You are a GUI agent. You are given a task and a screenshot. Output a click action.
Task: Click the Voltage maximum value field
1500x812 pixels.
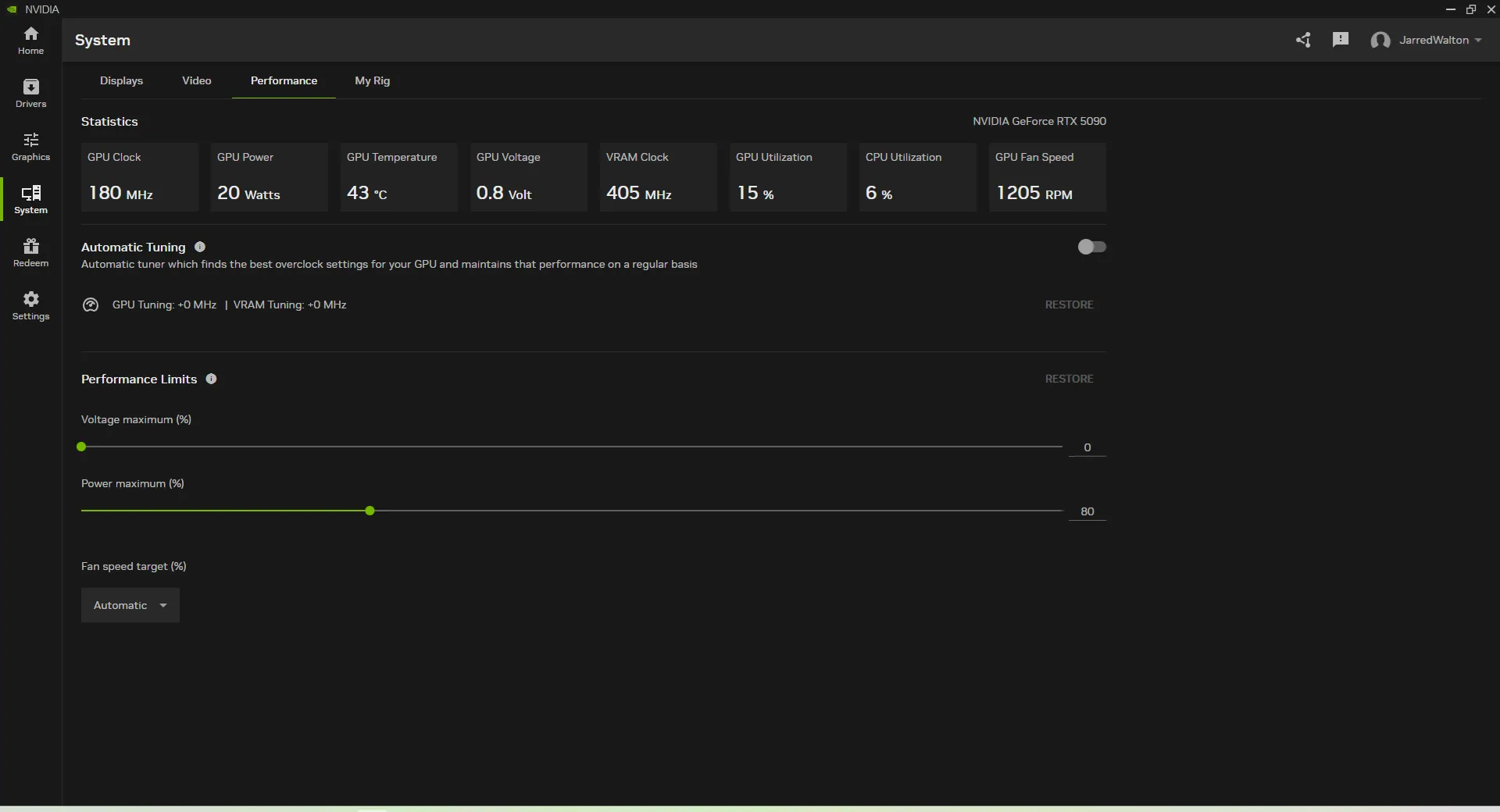[1087, 447]
